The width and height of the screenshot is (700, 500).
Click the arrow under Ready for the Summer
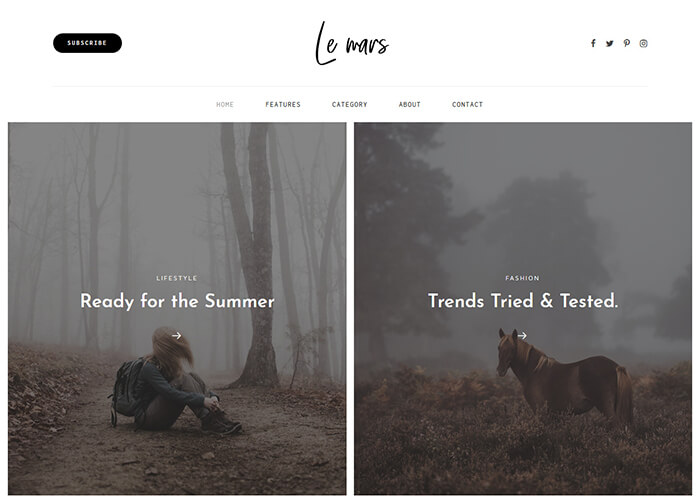(177, 335)
